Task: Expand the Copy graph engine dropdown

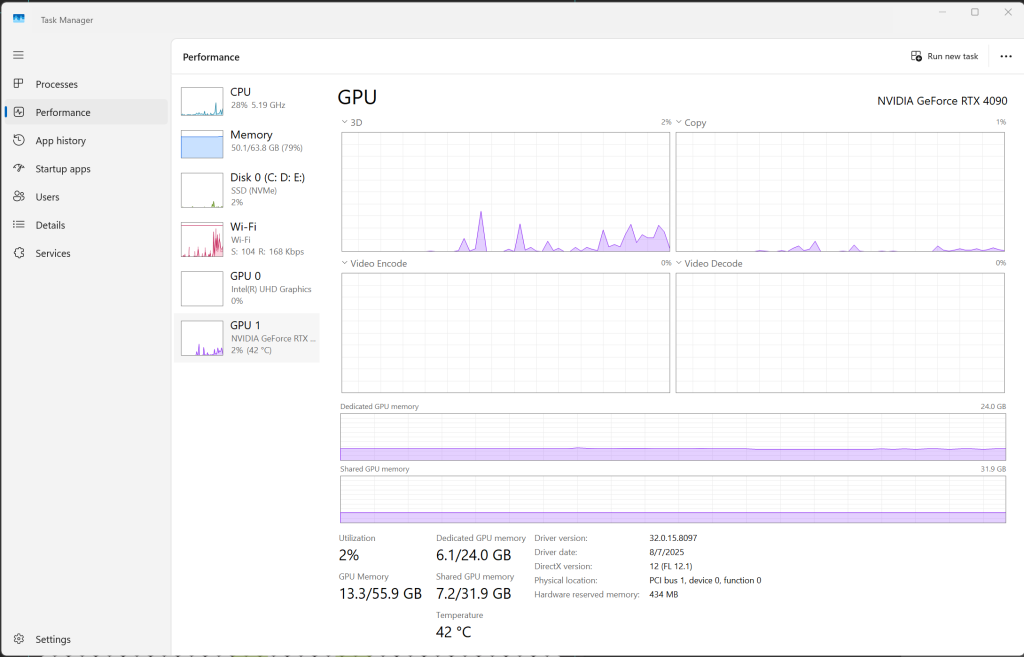Action: click(x=679, y=123)
